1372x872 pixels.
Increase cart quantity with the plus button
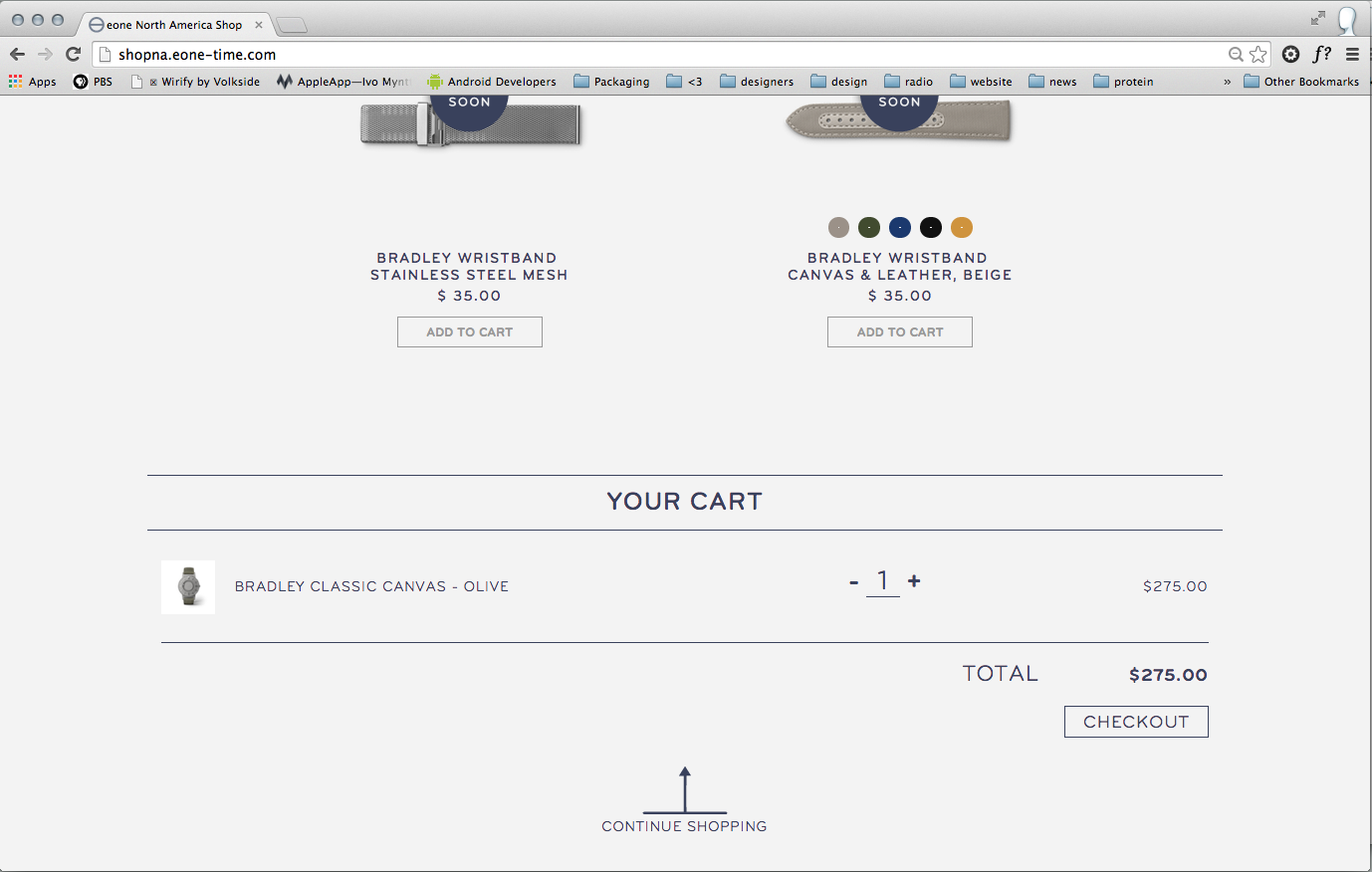click(x=914, y=580)
